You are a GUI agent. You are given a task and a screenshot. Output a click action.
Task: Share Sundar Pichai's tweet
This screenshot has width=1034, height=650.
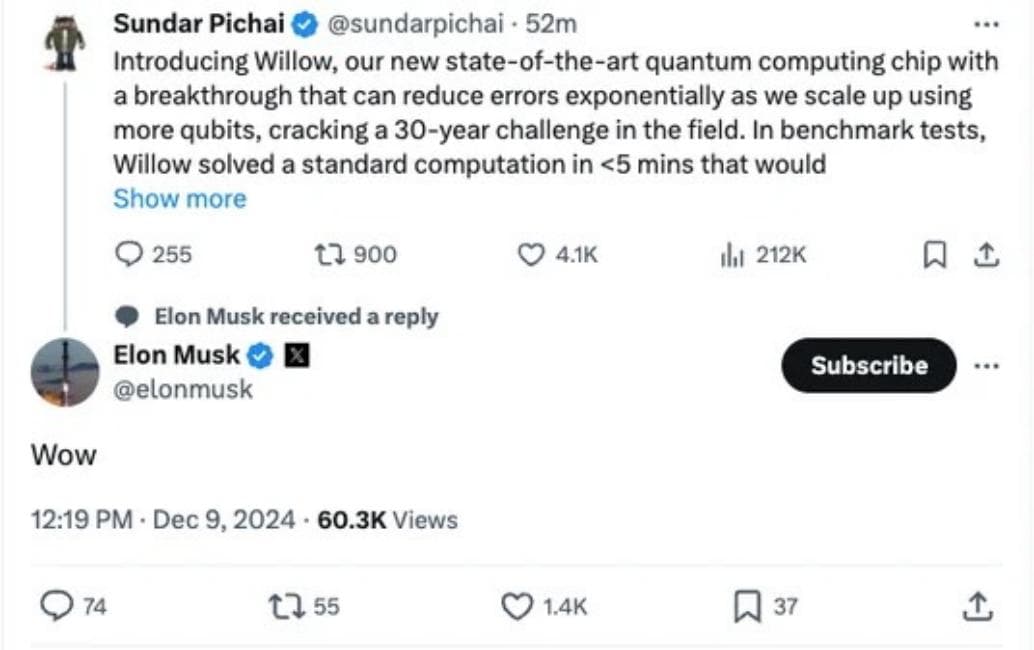[986, 256]
